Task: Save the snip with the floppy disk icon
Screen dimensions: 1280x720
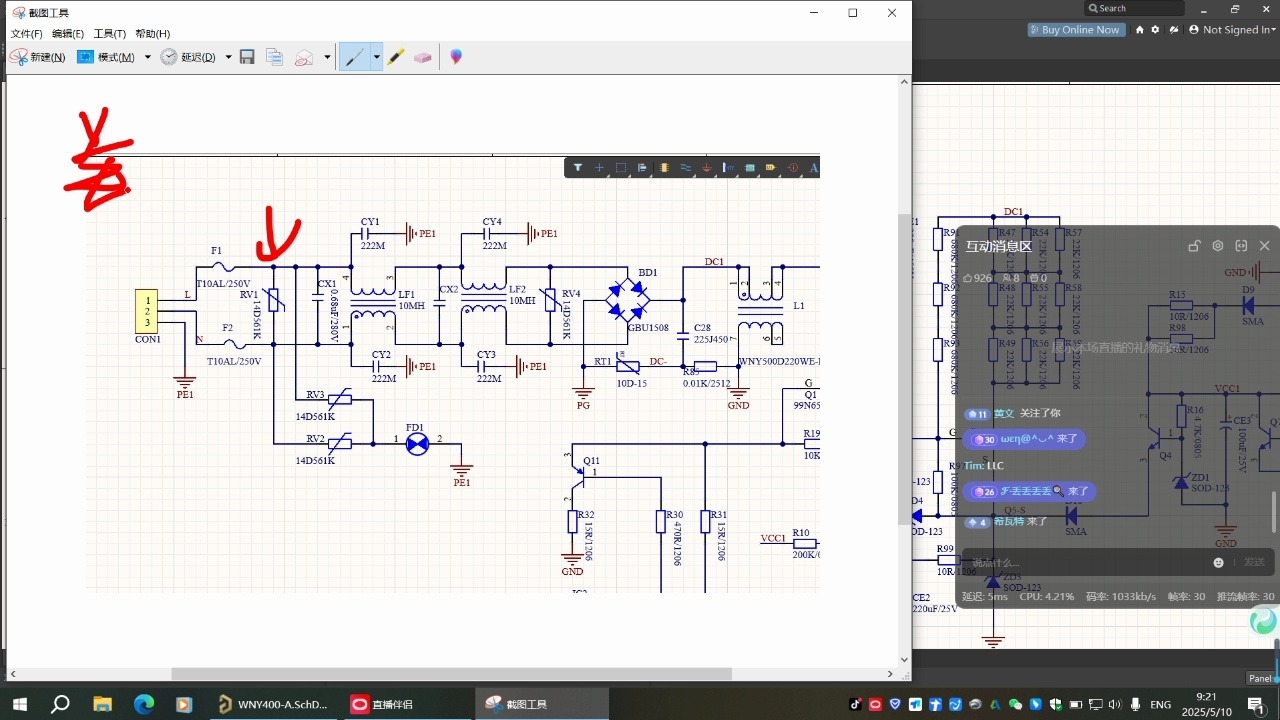Action: click(247, 57)
